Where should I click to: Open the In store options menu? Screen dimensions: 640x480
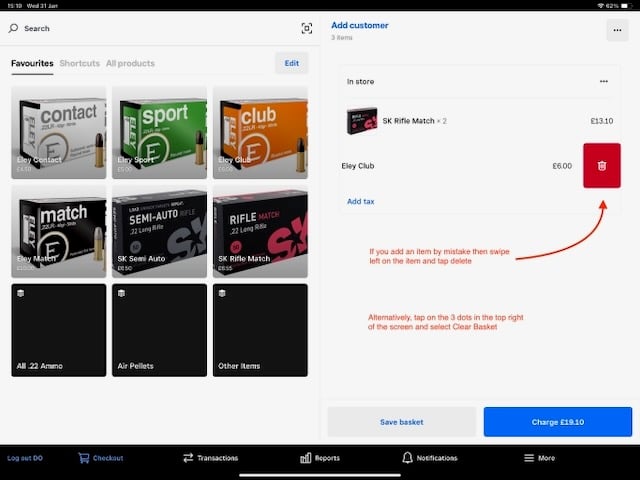click(x=603, y=82)
